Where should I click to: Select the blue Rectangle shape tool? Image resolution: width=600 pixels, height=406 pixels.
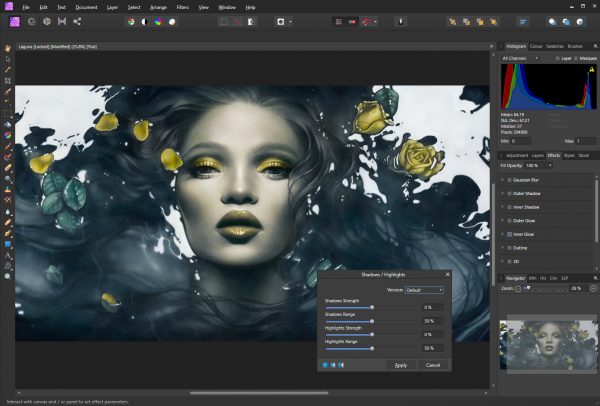[8, 244]
